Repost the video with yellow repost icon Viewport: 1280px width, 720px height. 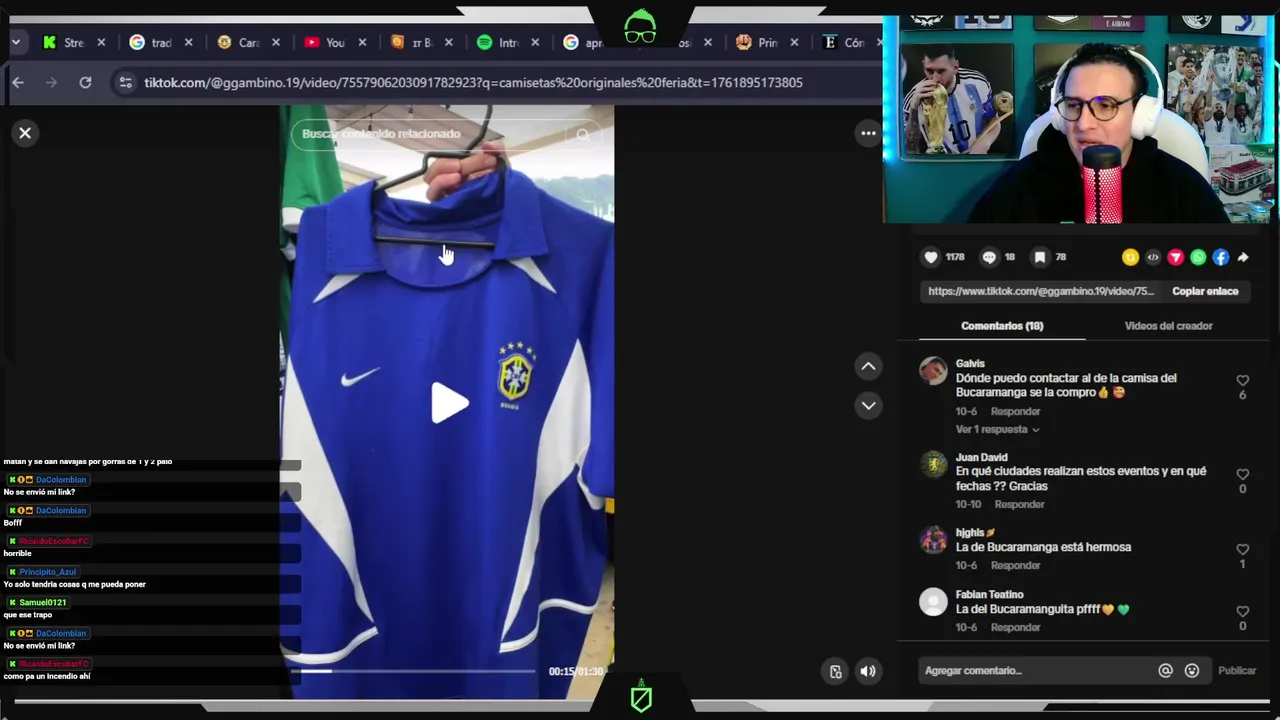point(1130,257)
